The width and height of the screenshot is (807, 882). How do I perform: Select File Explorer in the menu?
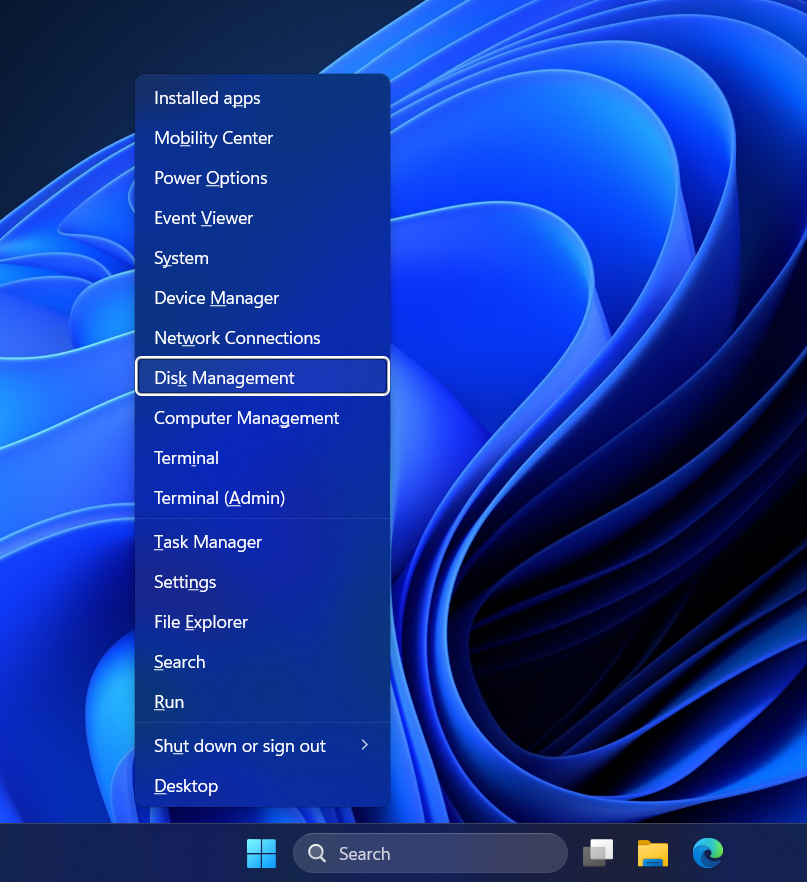tap(262, 622)
